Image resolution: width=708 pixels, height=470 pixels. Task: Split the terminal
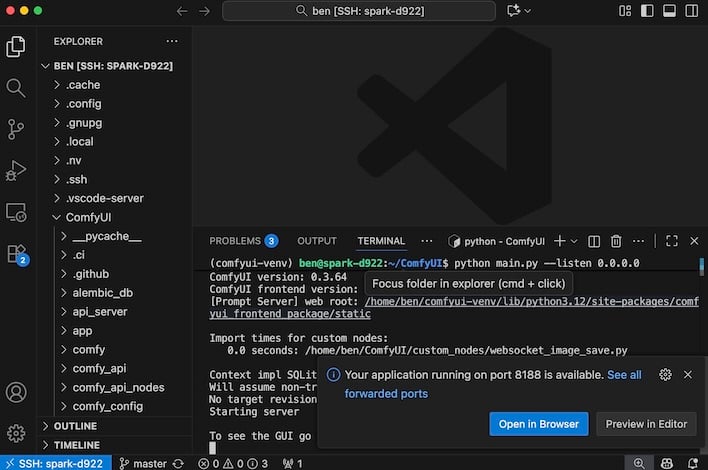[x=594, y=242]
